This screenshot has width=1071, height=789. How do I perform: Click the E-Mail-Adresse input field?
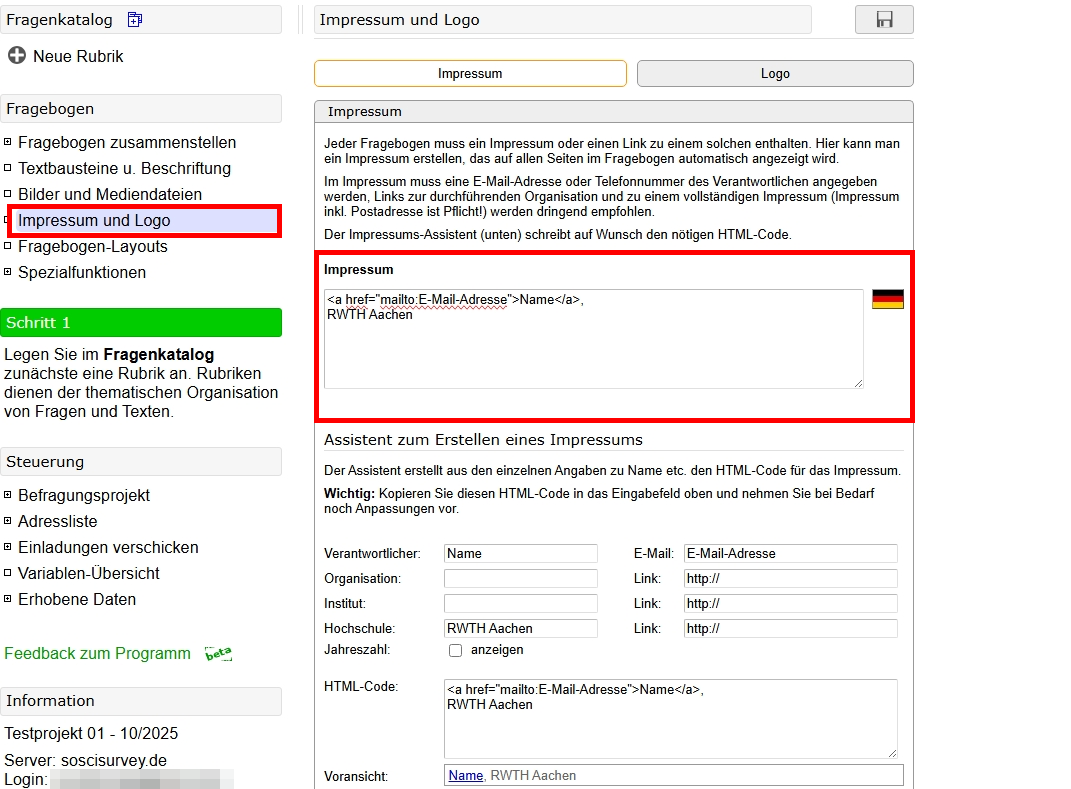790,553
